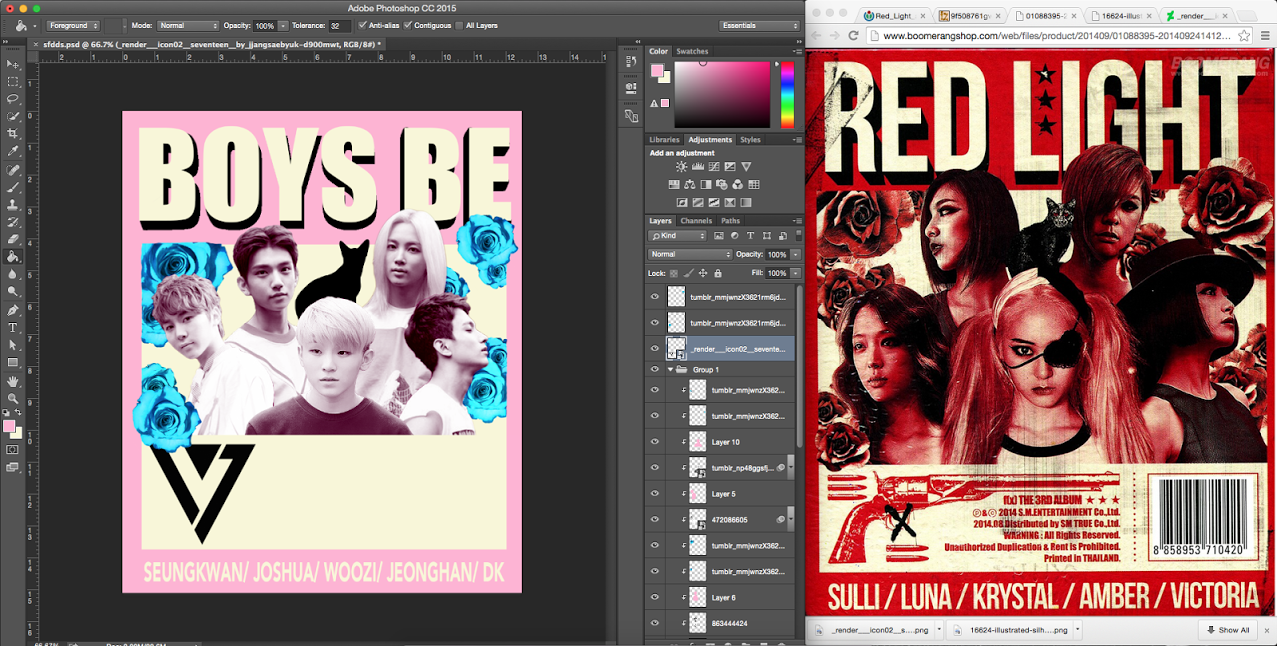Select the Crop tool

(x=13, y=133)
